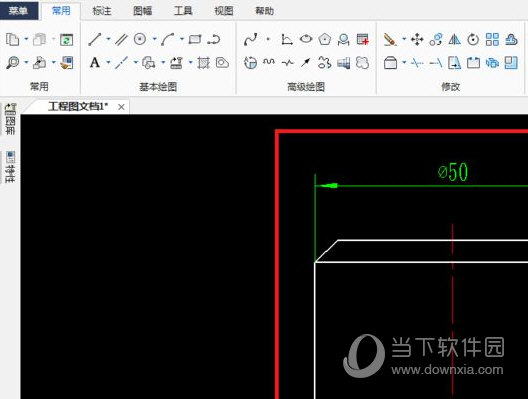Open the Fillet tool dropdown arrow
This screenshot has height=399, width=528.
pos(404,62)
